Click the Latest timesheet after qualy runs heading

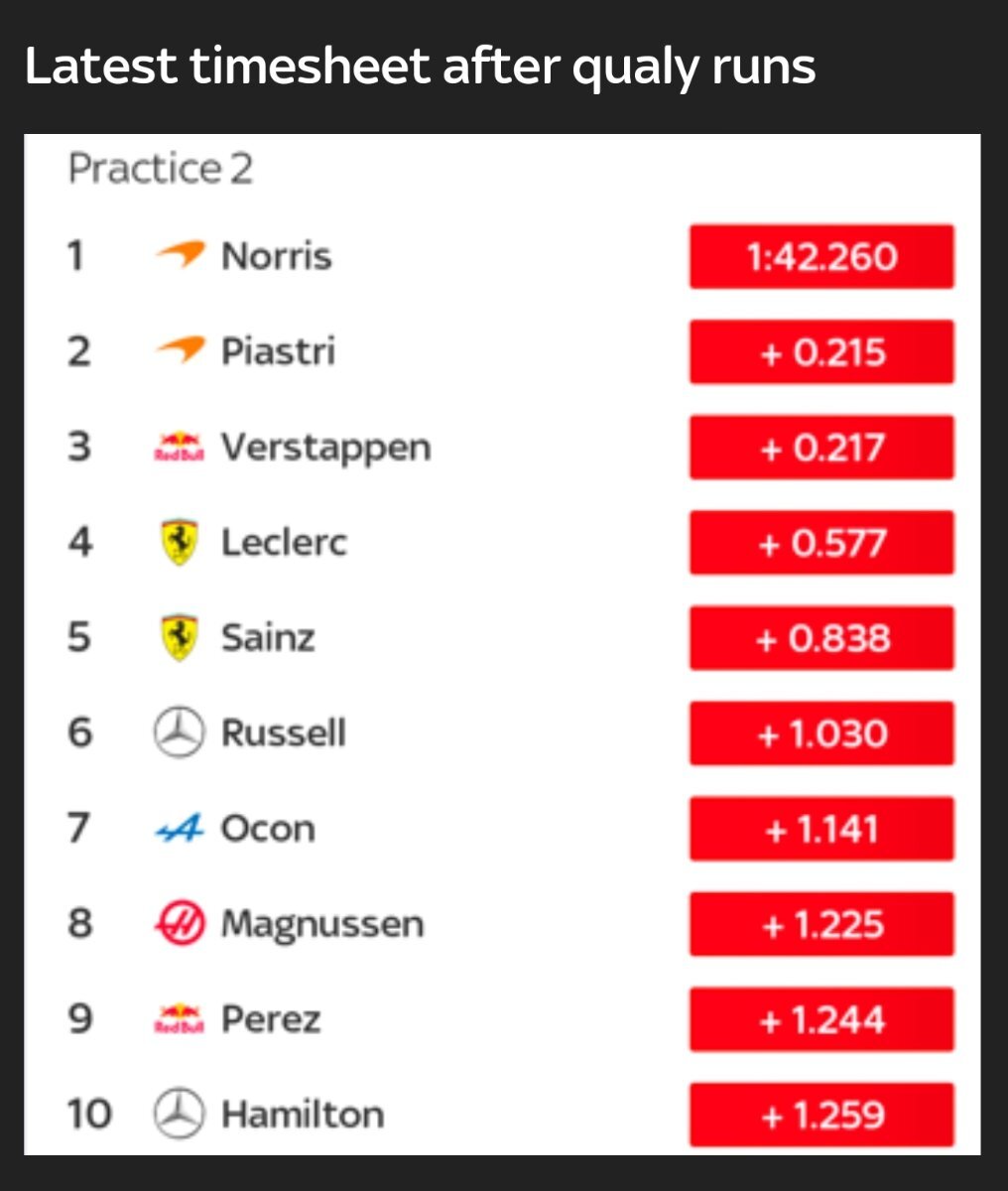click(x=420, y=66)
